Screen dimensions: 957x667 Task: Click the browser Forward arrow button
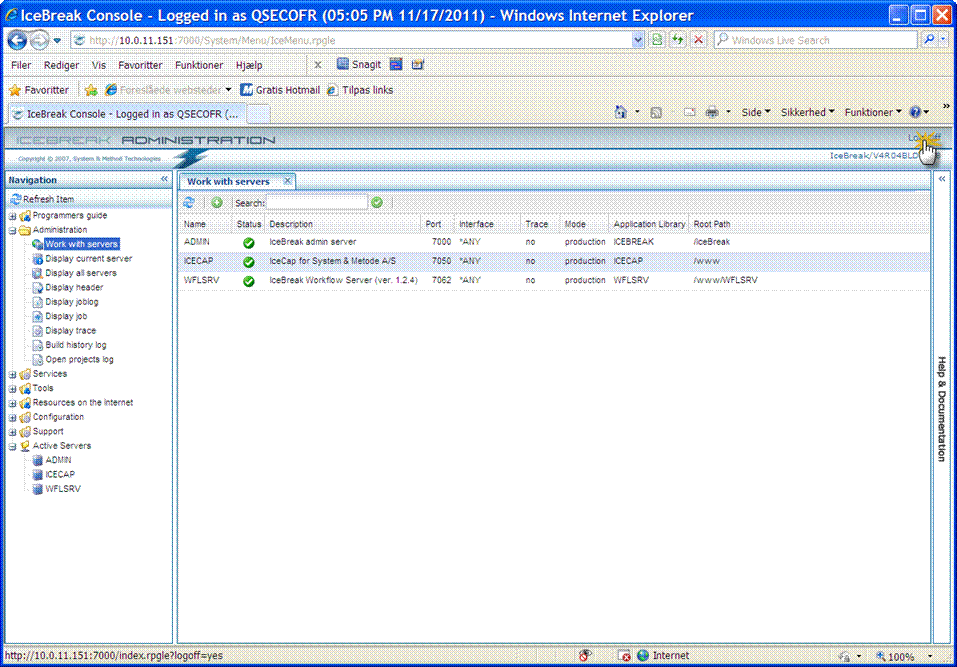point(40,40)
